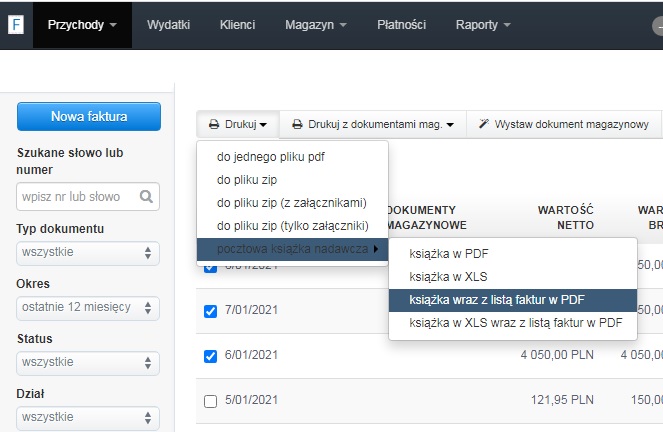Select książka w XLS option
The width and height of the screenshot is (663, 432).
click(x=448, y=276)
